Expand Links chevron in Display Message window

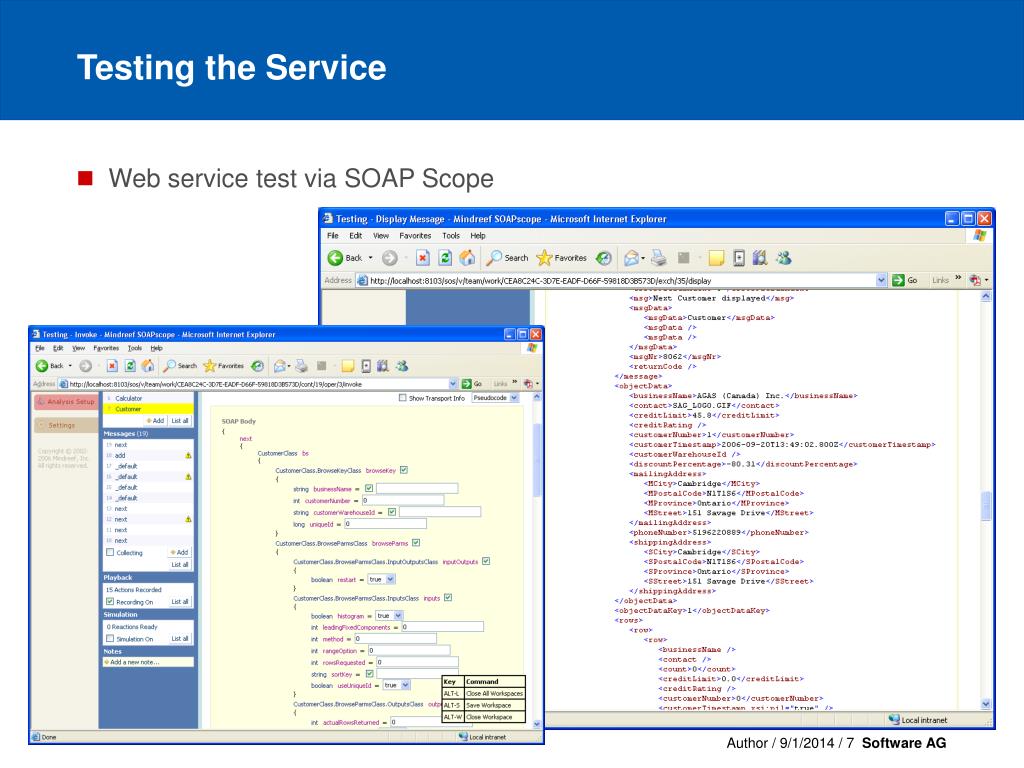click(958, 278)
